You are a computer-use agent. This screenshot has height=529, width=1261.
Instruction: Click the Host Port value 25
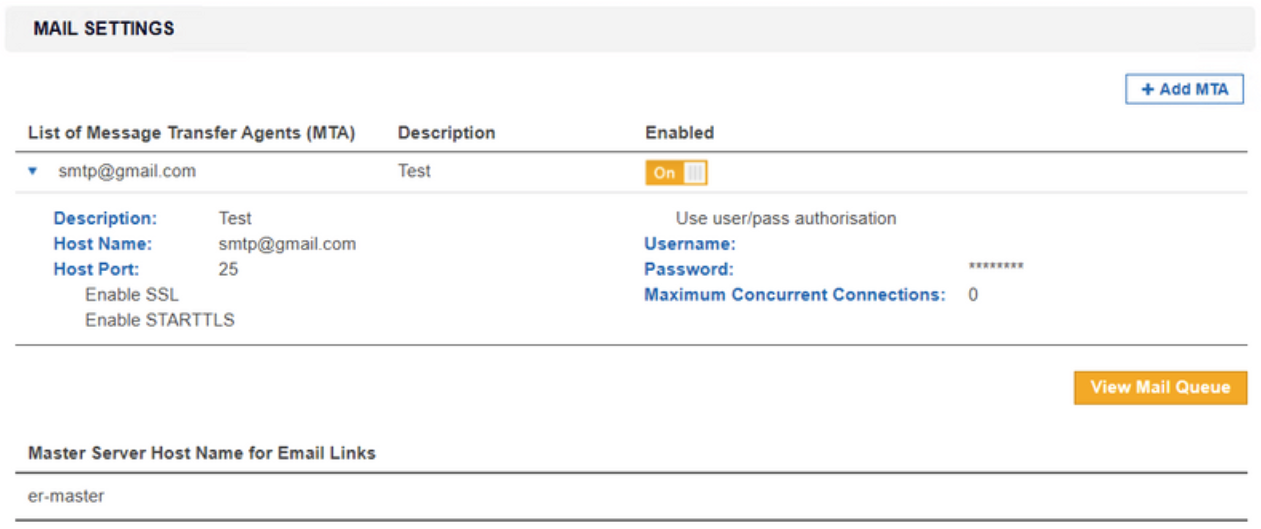[228, 269]
